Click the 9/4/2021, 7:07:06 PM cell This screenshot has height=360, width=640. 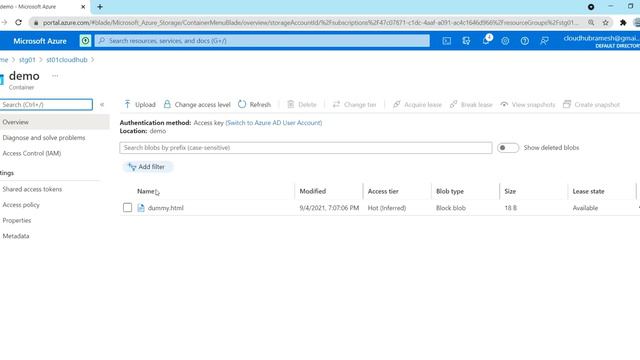click(x=329, y=208)
